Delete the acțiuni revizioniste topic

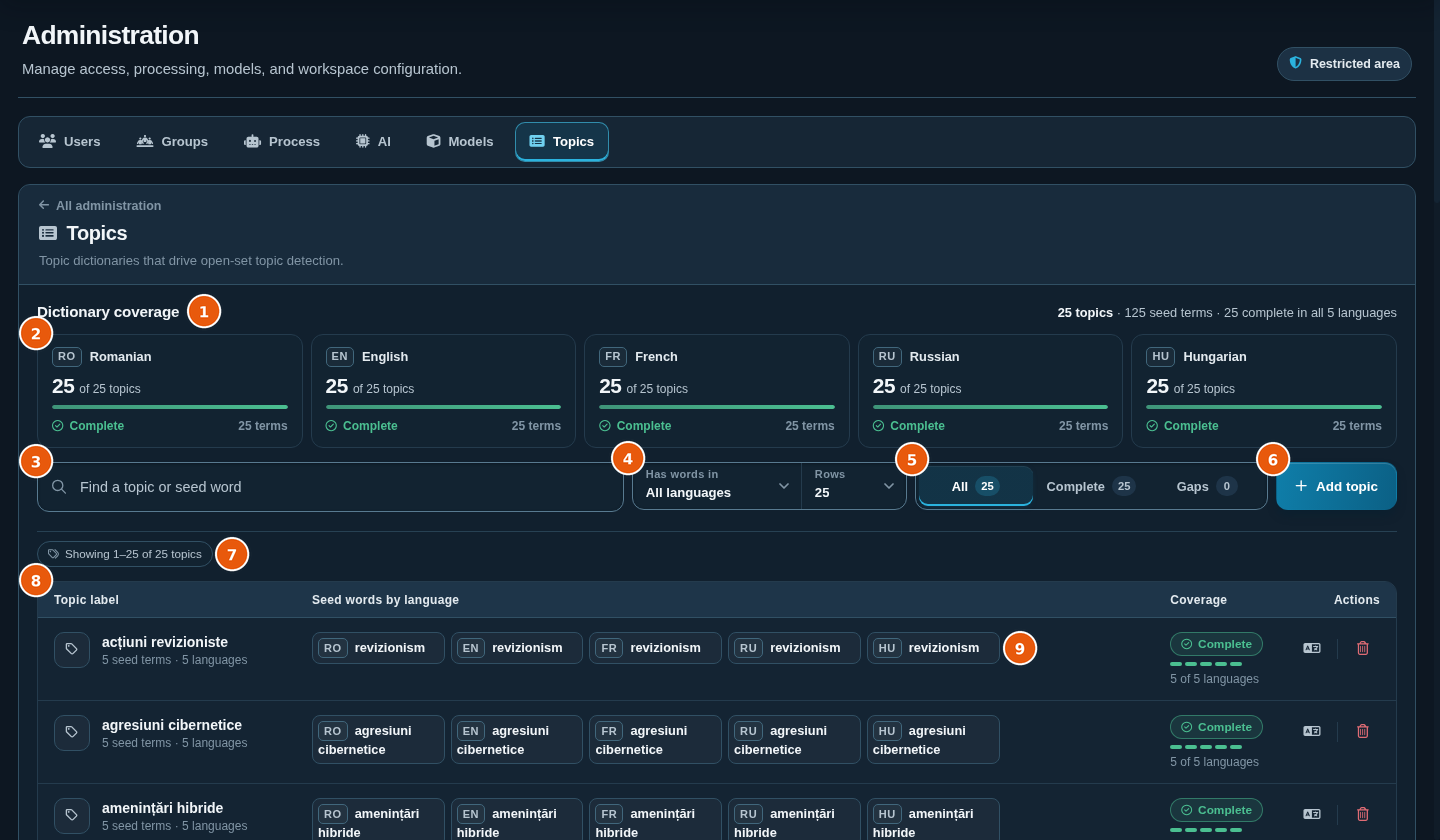tap(1362, 648)
